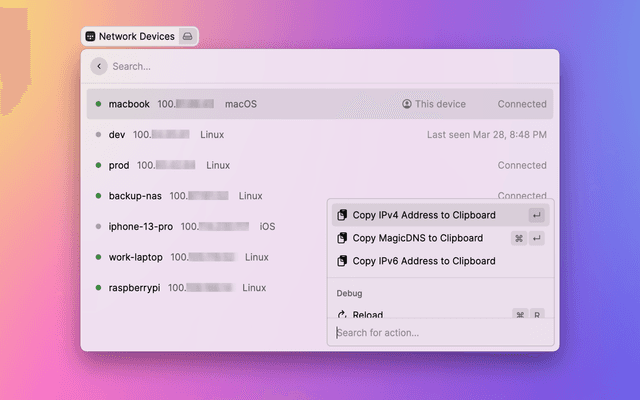Screen dimensions: 640x400
Task: Click the Reload circular arrow icon
Action: pos(342,315)
